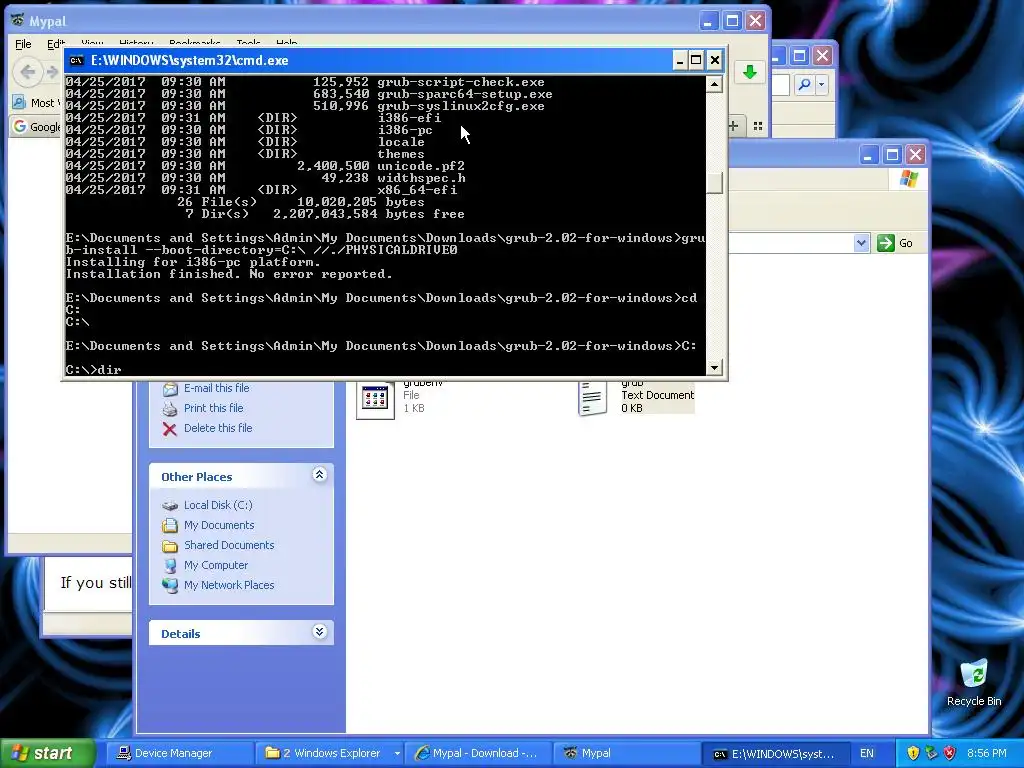The width and height of the screenshot is (1024, 768).
Task: Click the 'C:\>dir' prompt line
Action: 93,370
